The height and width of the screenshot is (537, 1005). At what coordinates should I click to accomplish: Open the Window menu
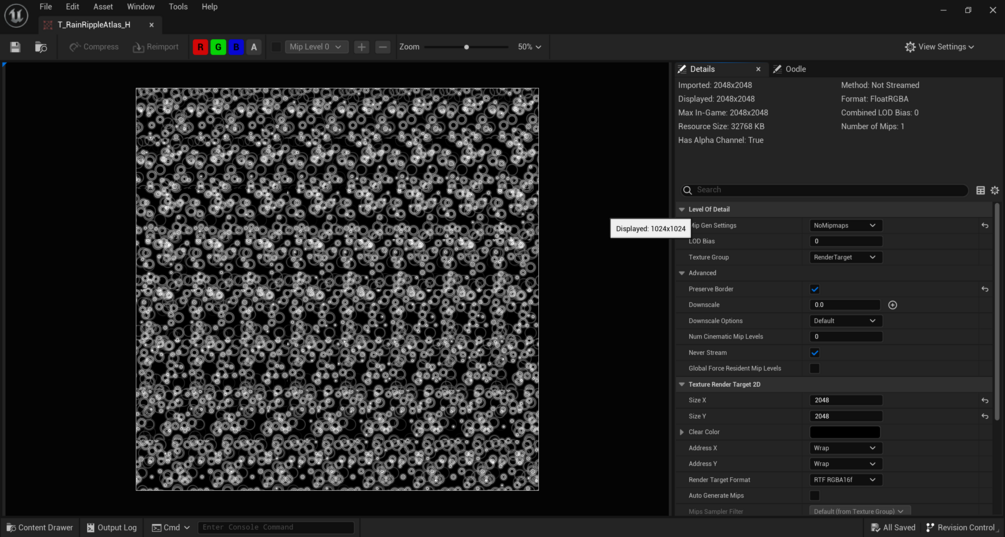(x=140, y=6)
